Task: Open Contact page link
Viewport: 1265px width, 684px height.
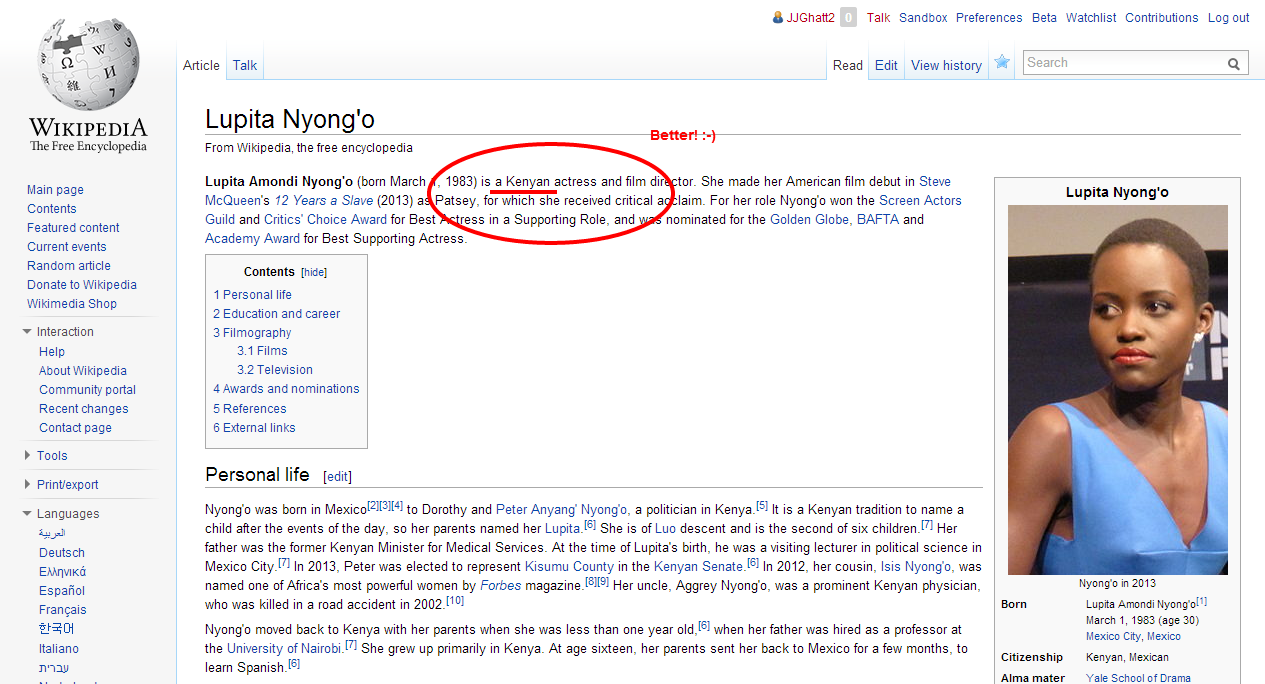Action: 75,428
